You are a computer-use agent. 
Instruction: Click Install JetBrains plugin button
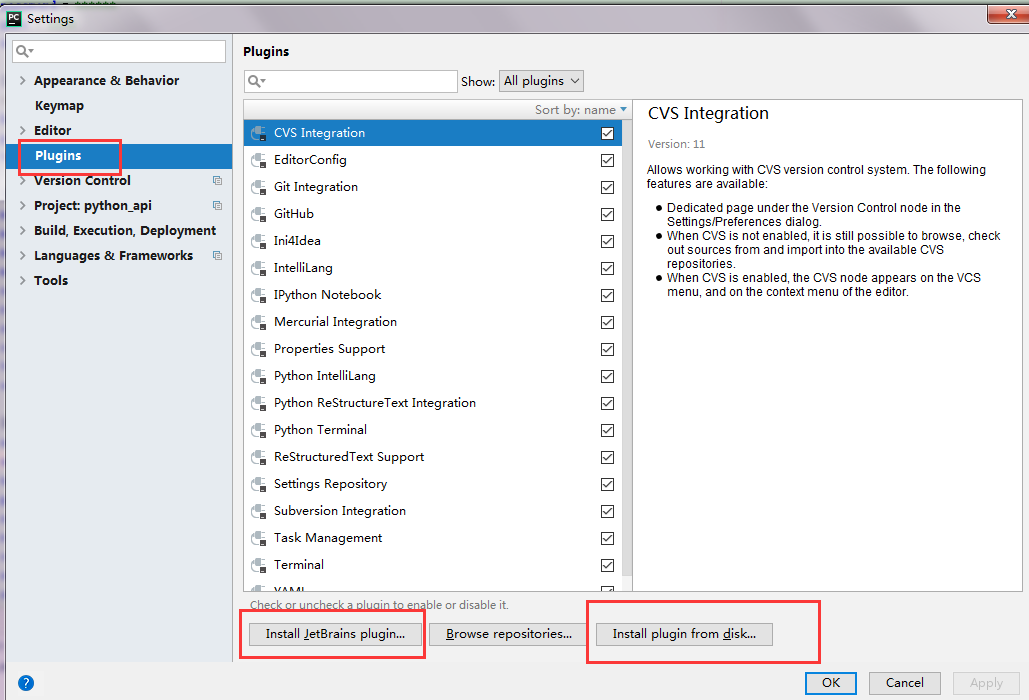[x=335, y=634]
